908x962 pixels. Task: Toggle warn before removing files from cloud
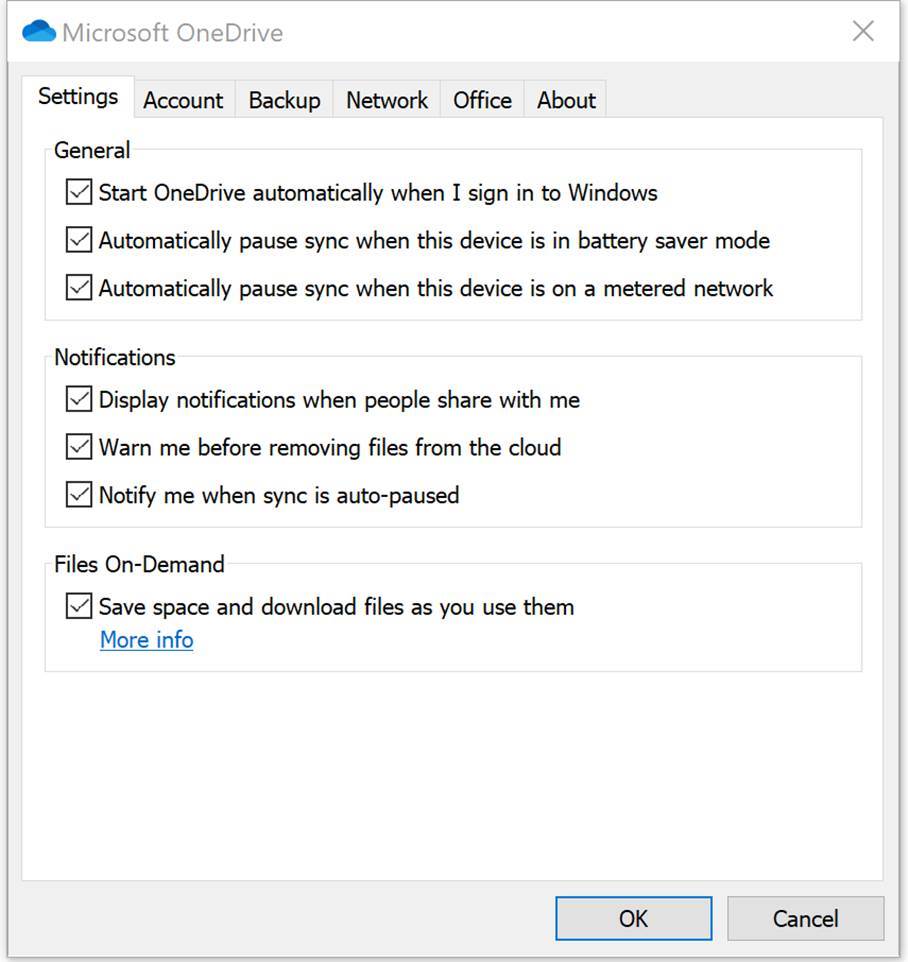point(79,447)
